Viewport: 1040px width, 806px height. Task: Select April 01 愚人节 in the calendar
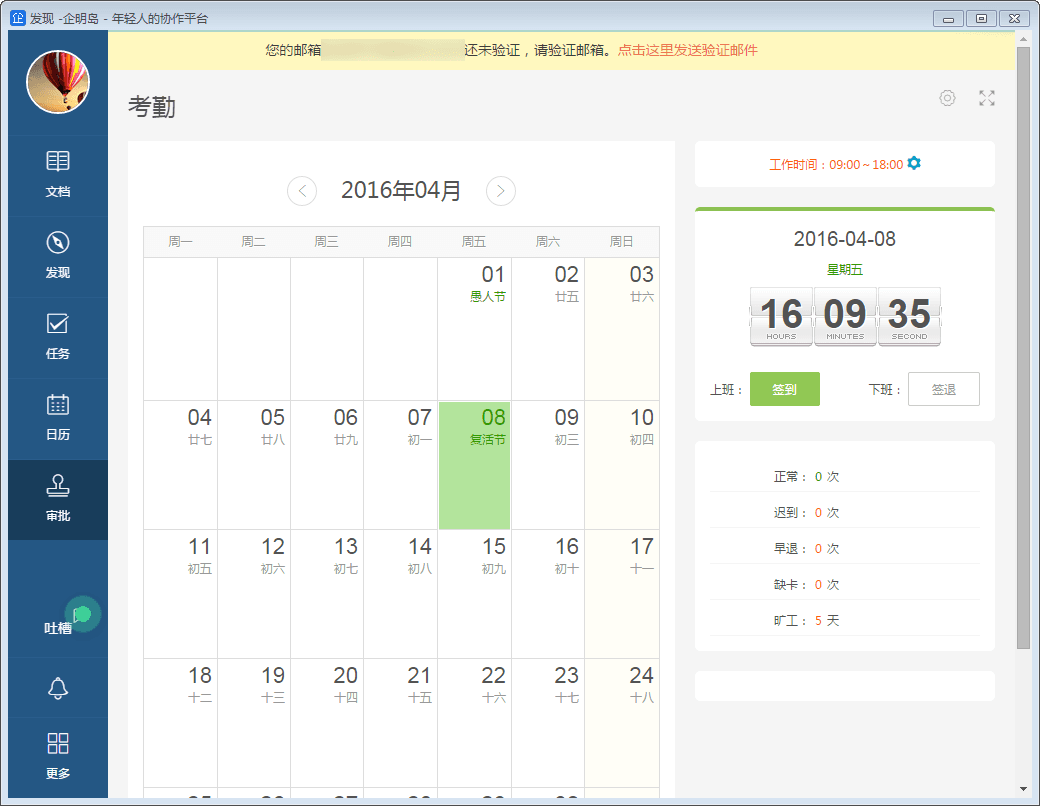point(474,329)
